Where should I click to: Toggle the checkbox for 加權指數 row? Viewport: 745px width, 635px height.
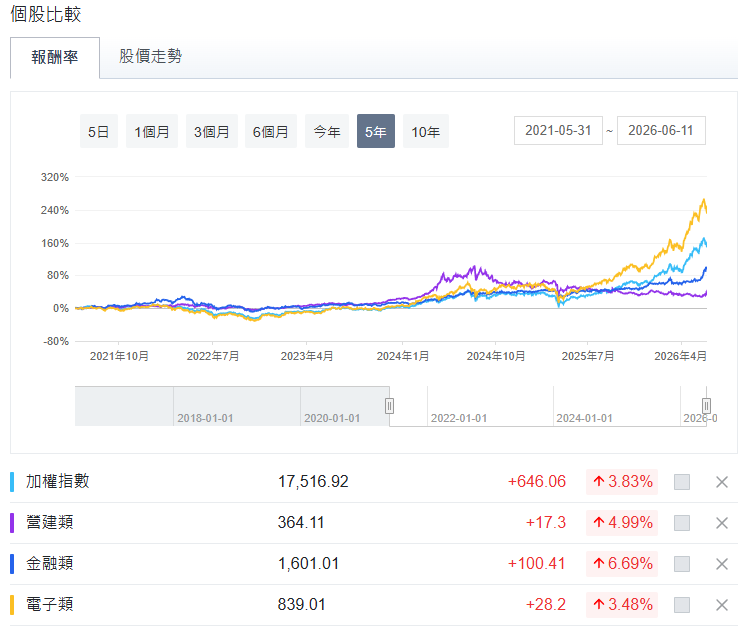[682, 482]
